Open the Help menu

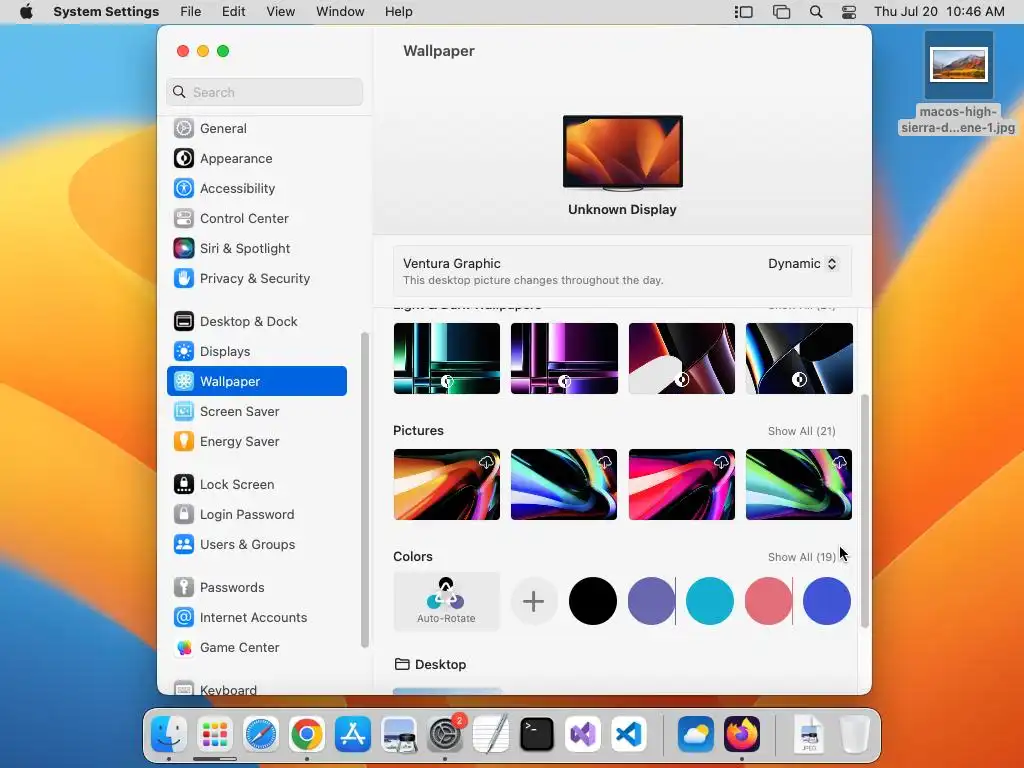398,12
